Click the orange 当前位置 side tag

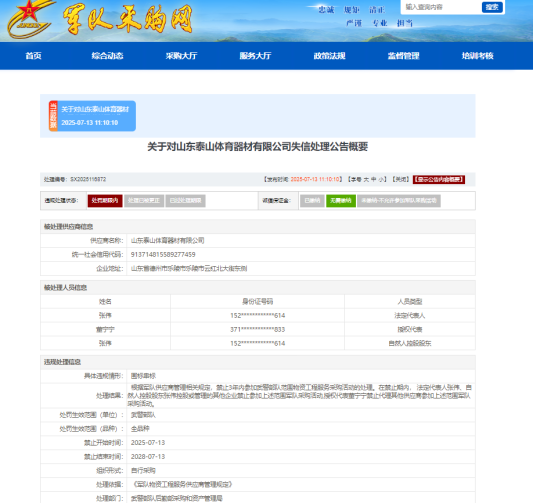(x=53, y=116)
